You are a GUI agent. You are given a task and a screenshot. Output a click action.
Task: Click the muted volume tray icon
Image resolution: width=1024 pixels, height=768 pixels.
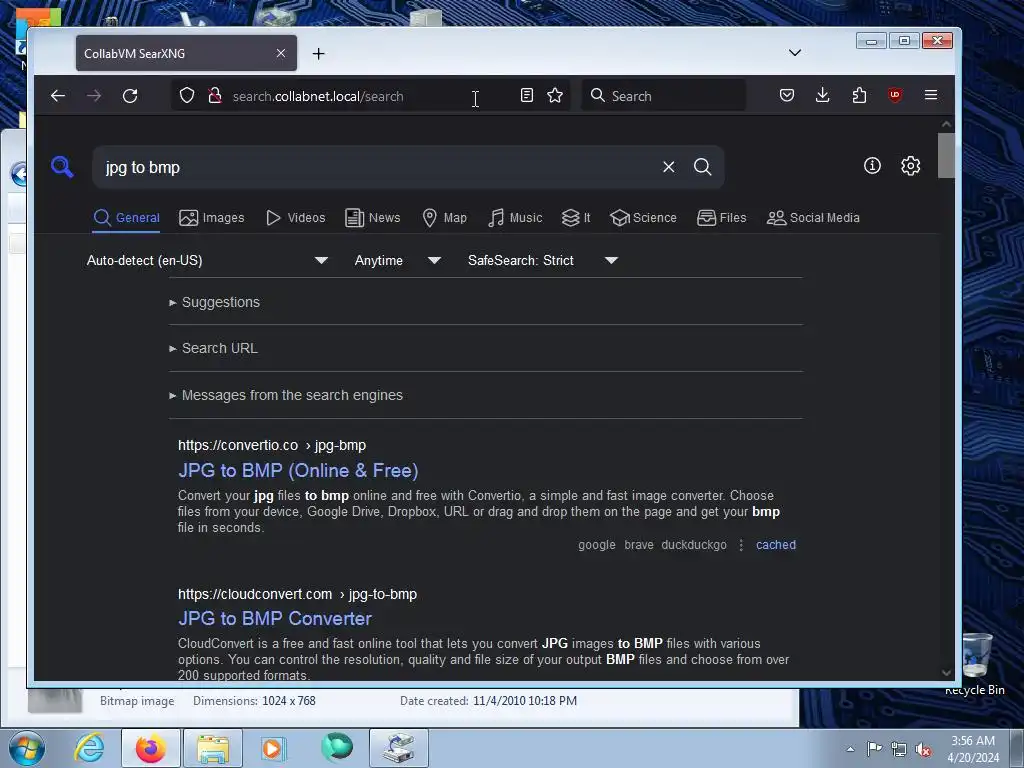tap(922, 749)
